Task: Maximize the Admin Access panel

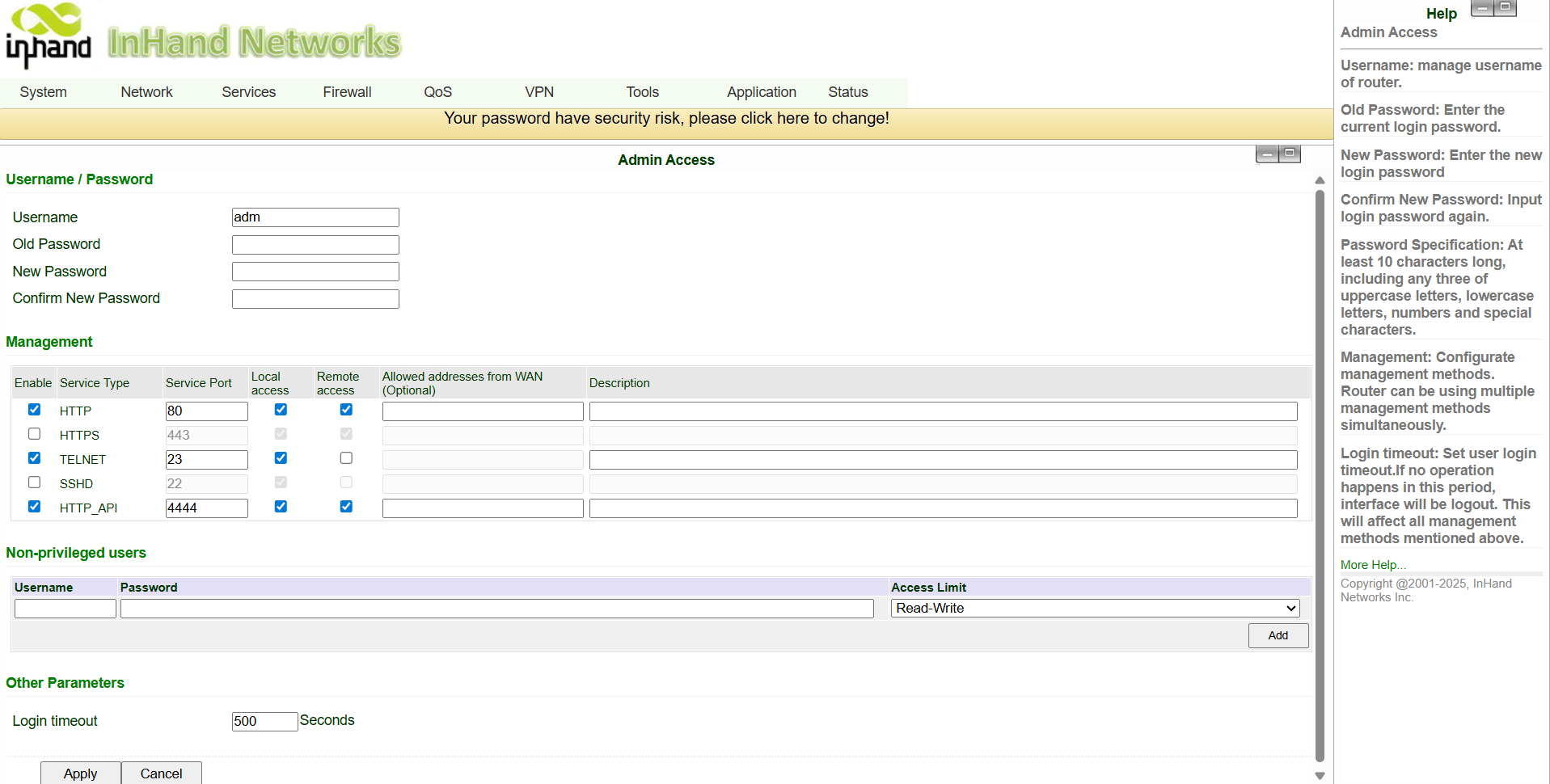Action: (1290, 154)
